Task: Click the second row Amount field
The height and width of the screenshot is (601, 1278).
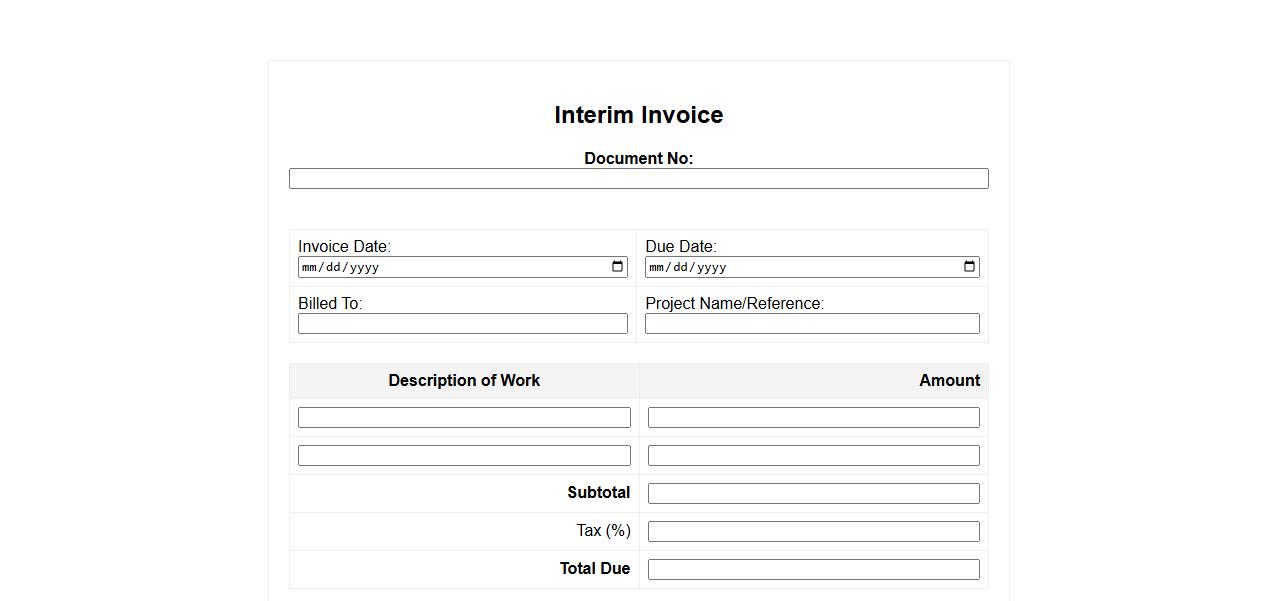Action: point(813,456)
